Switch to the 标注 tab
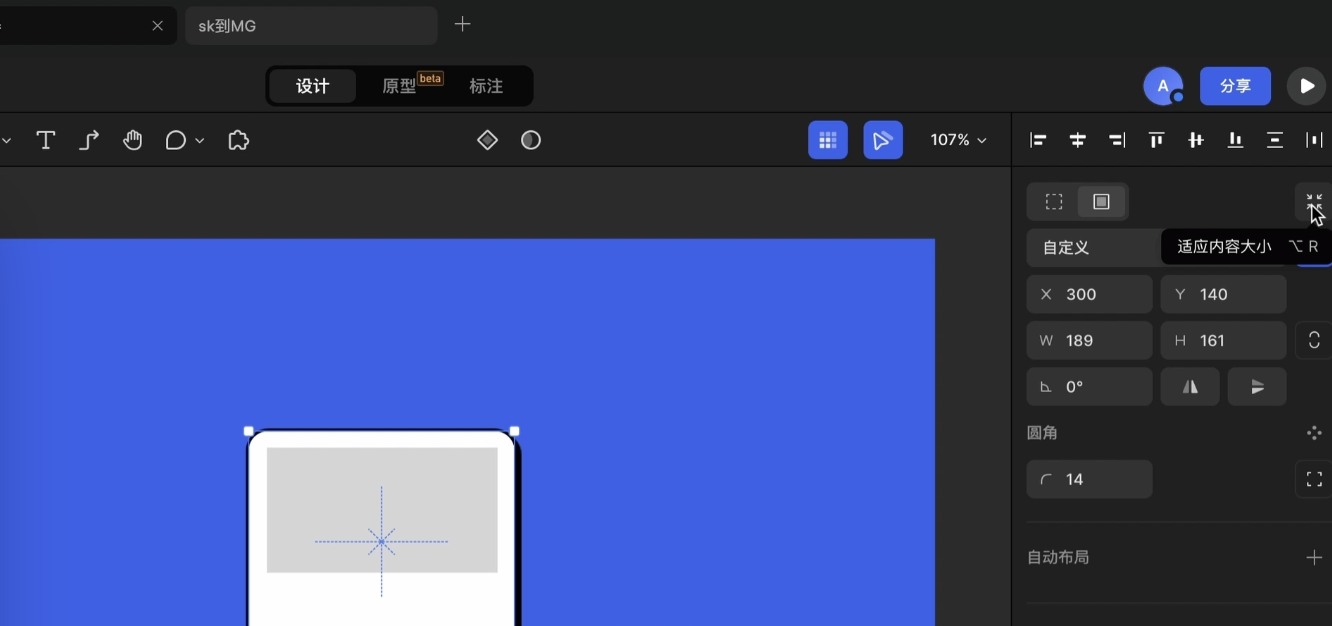The height and width of the screenshot is (626, 1332). click(486, 86)
